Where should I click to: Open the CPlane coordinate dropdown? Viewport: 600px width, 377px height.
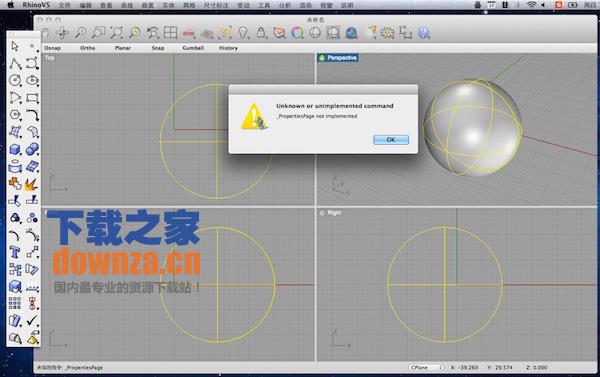point(426,367)
